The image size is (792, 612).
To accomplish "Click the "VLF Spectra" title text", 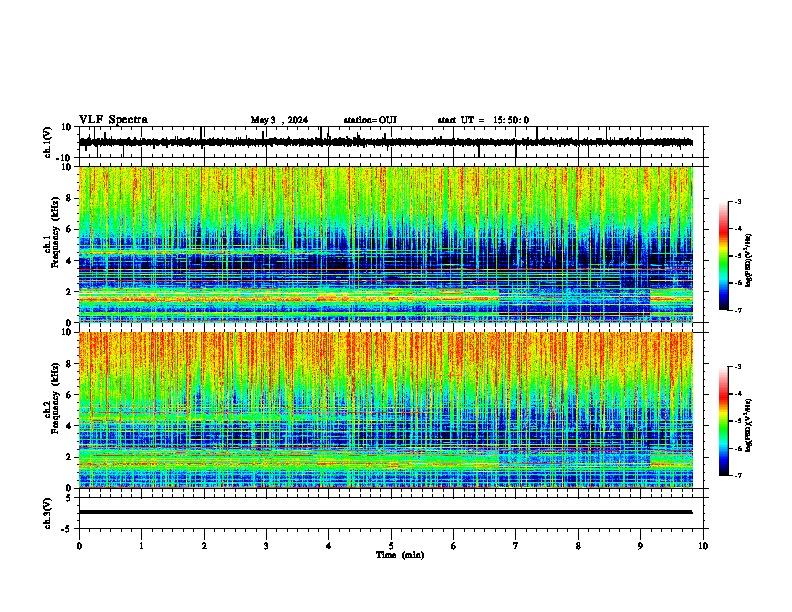I will point(113,120).
